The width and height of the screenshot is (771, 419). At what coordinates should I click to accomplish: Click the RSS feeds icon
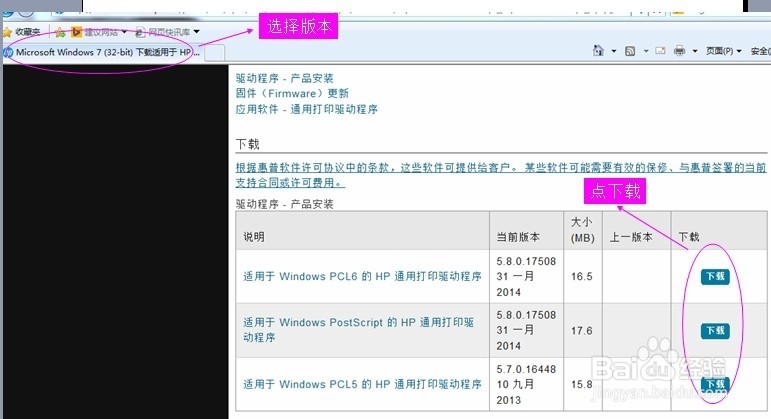pos(630,51)
